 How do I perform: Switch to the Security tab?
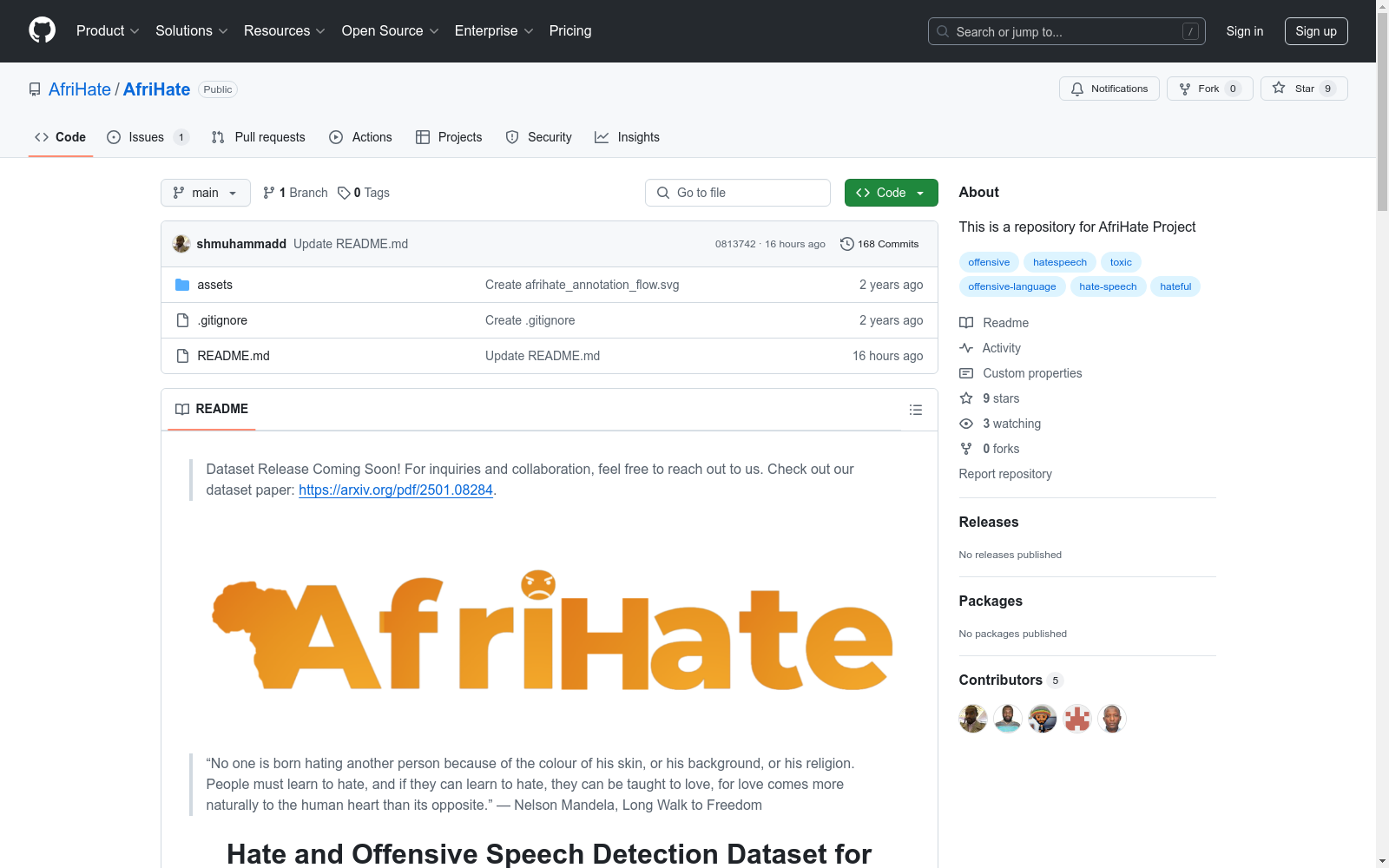click(x=539, y=137)
